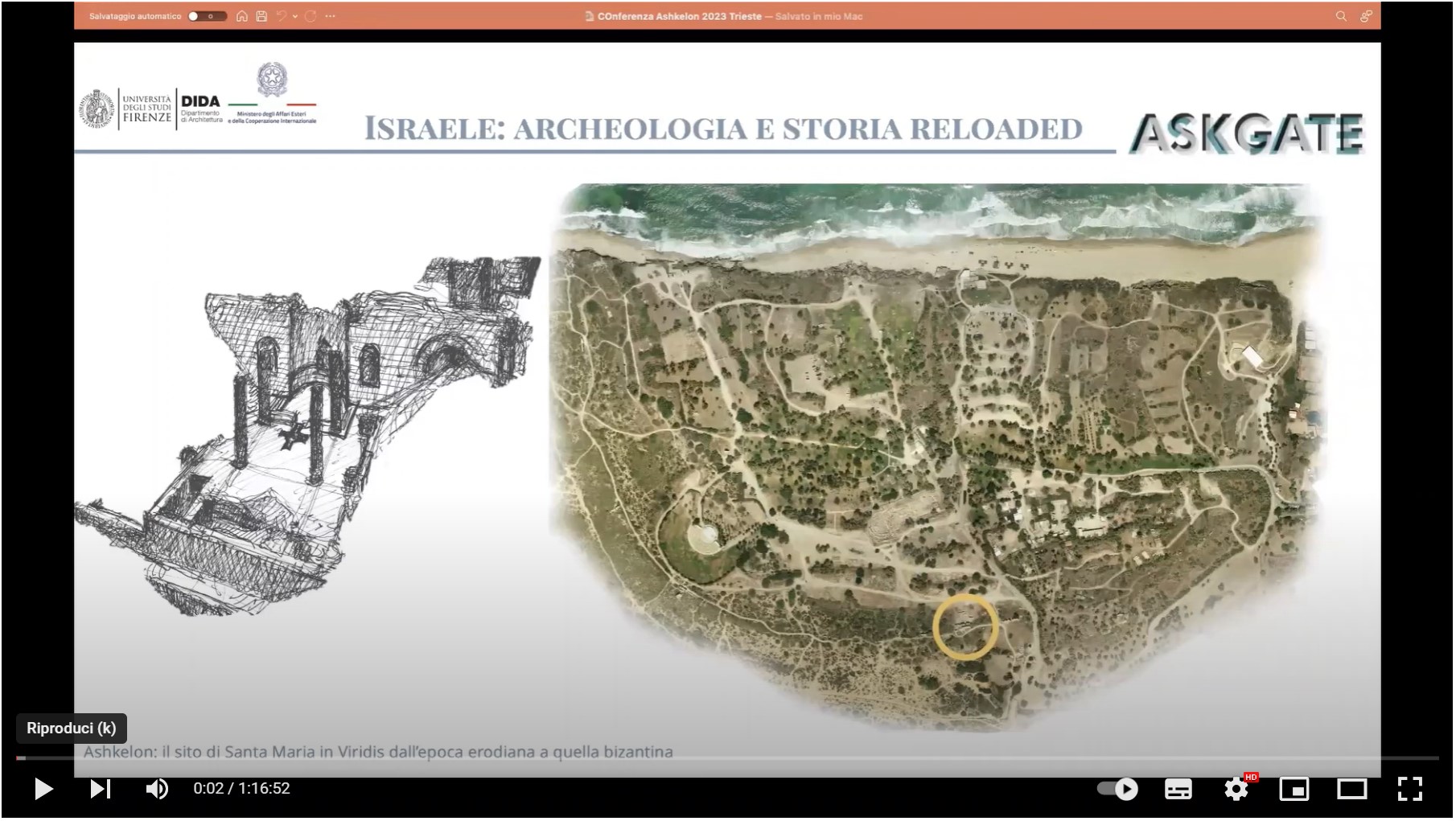This screenshot has width=1456, height=821.
Task: Click the DIDA Dipartimento di Architettura logo
Action: [201, 109]
